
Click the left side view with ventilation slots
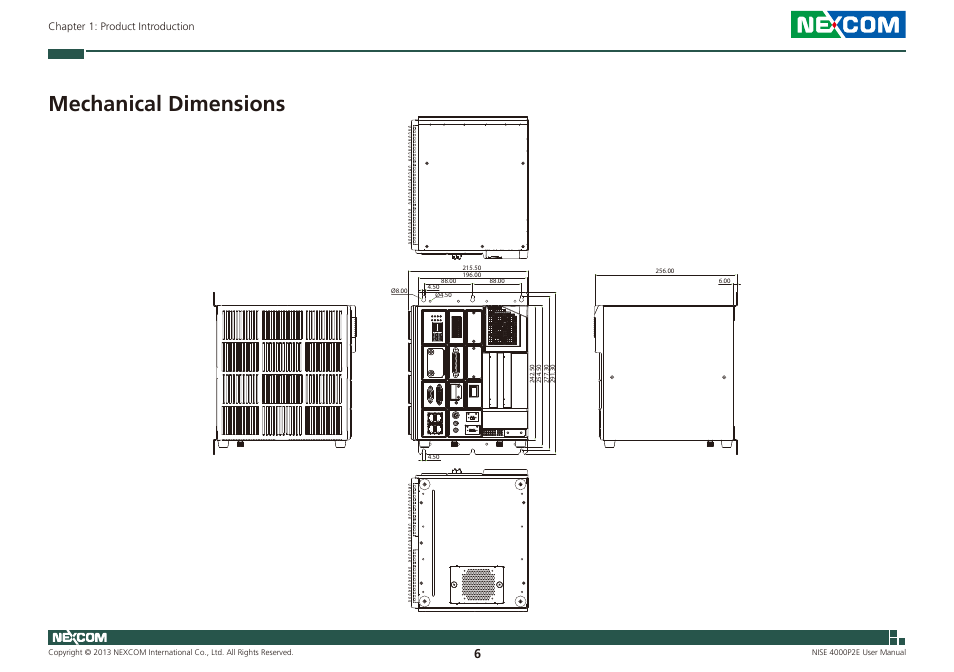tap(285, 373)
